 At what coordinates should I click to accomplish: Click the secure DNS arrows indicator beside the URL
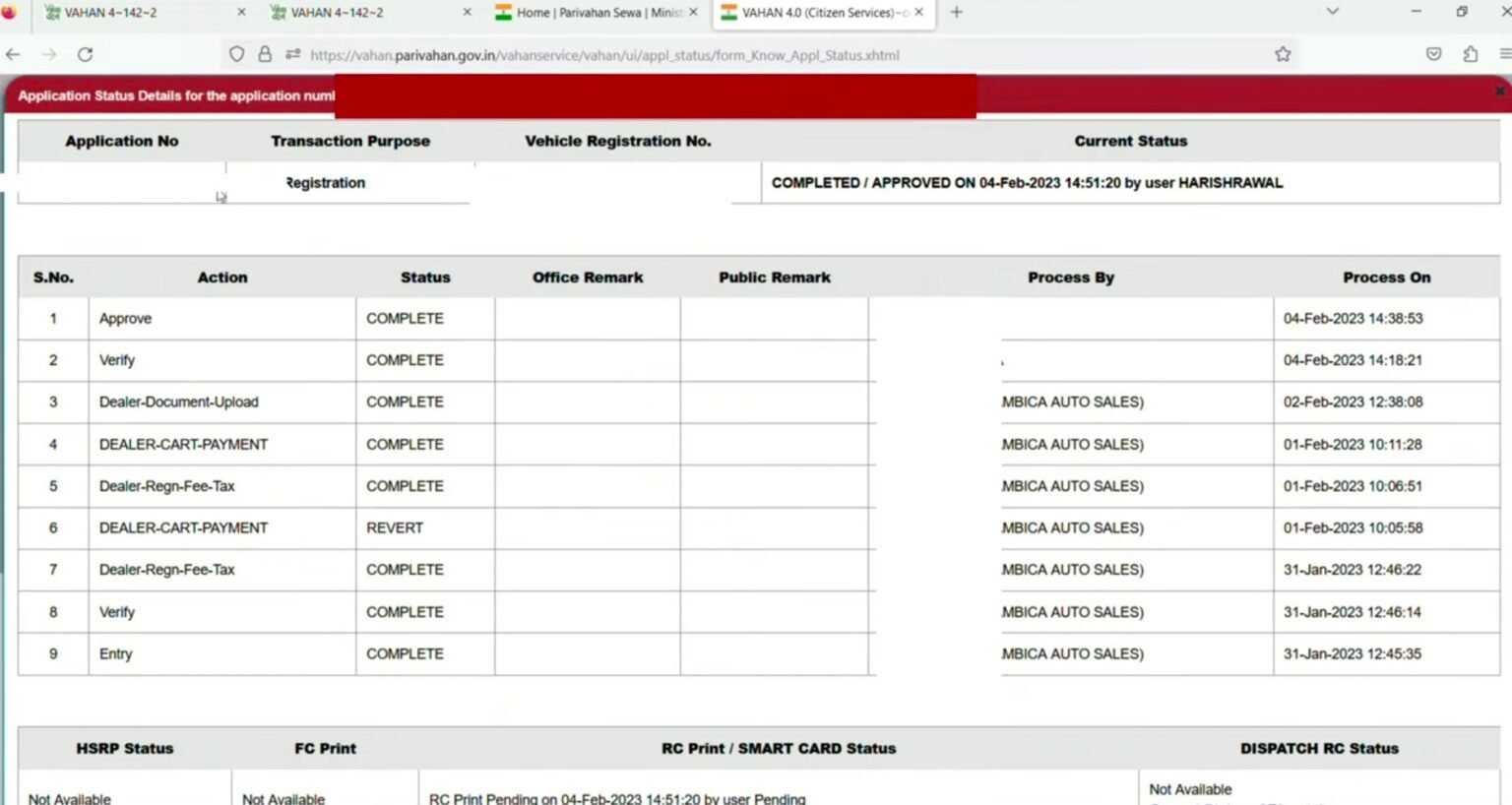290,55
